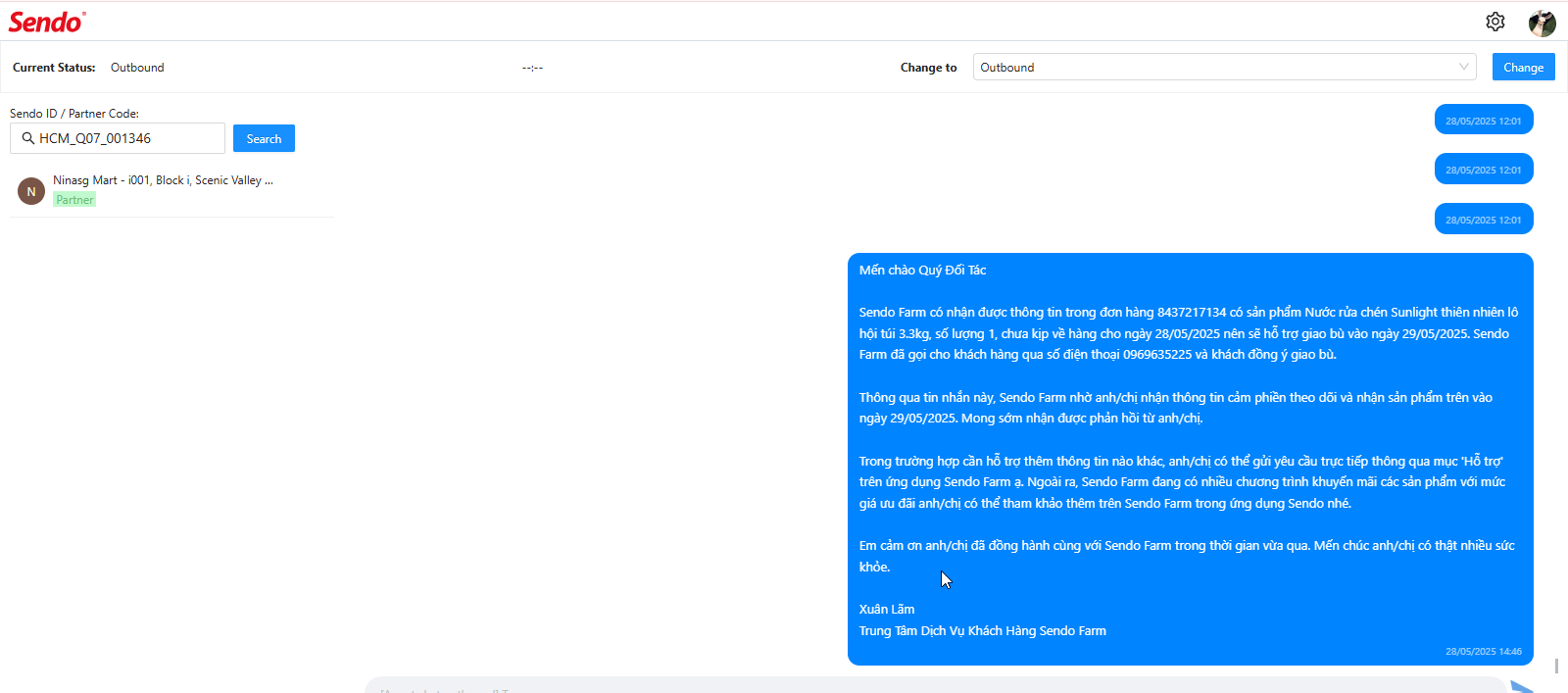The width and height of the screenshot is (1568, 693).
Task: Click the second 28/05/2025 12:01 message bubble
Action: (x=1484, y=170)
